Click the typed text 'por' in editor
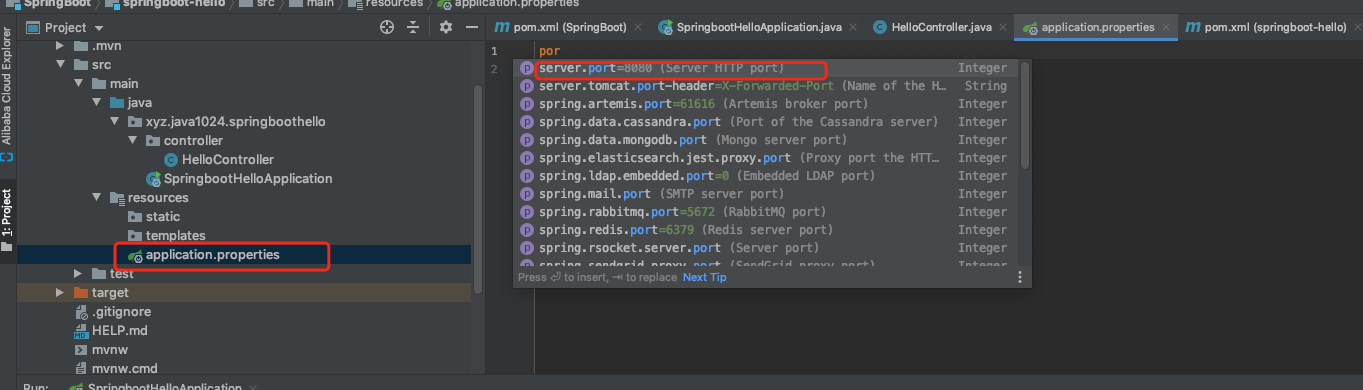1363x390 pixels. (x=549, y=50)
